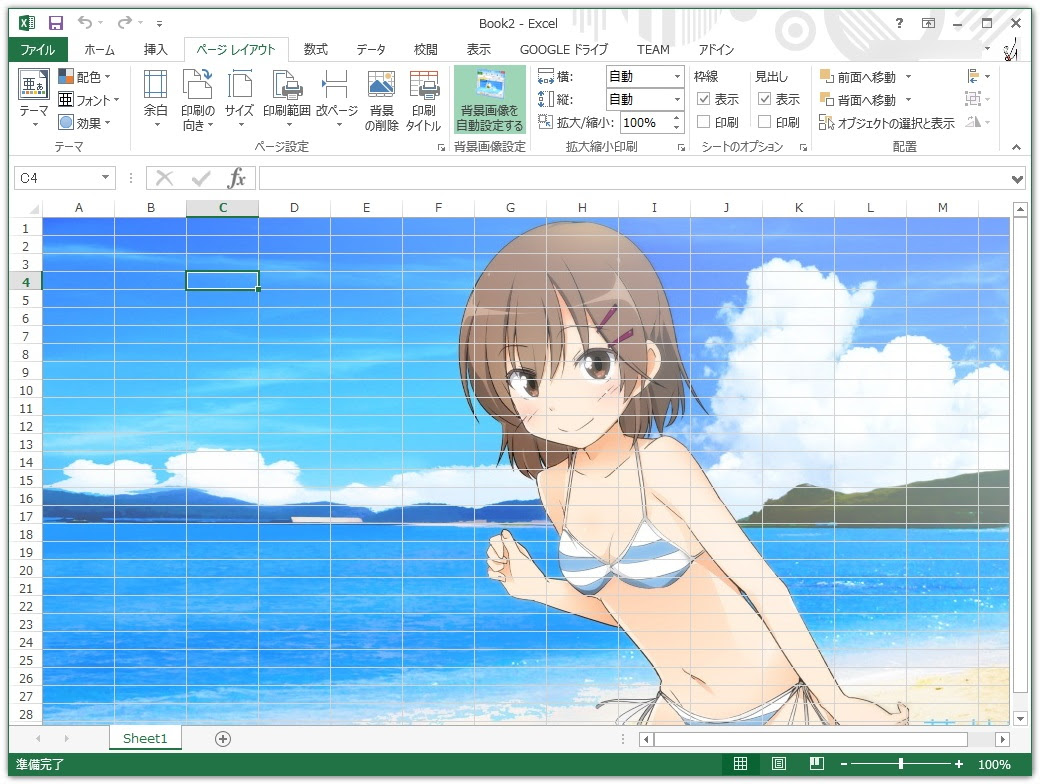Click 背面へ移動 (Send Backward) button

[858, 99]
